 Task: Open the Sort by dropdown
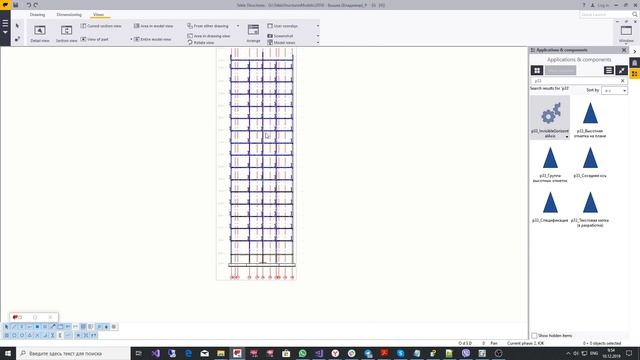614,90
